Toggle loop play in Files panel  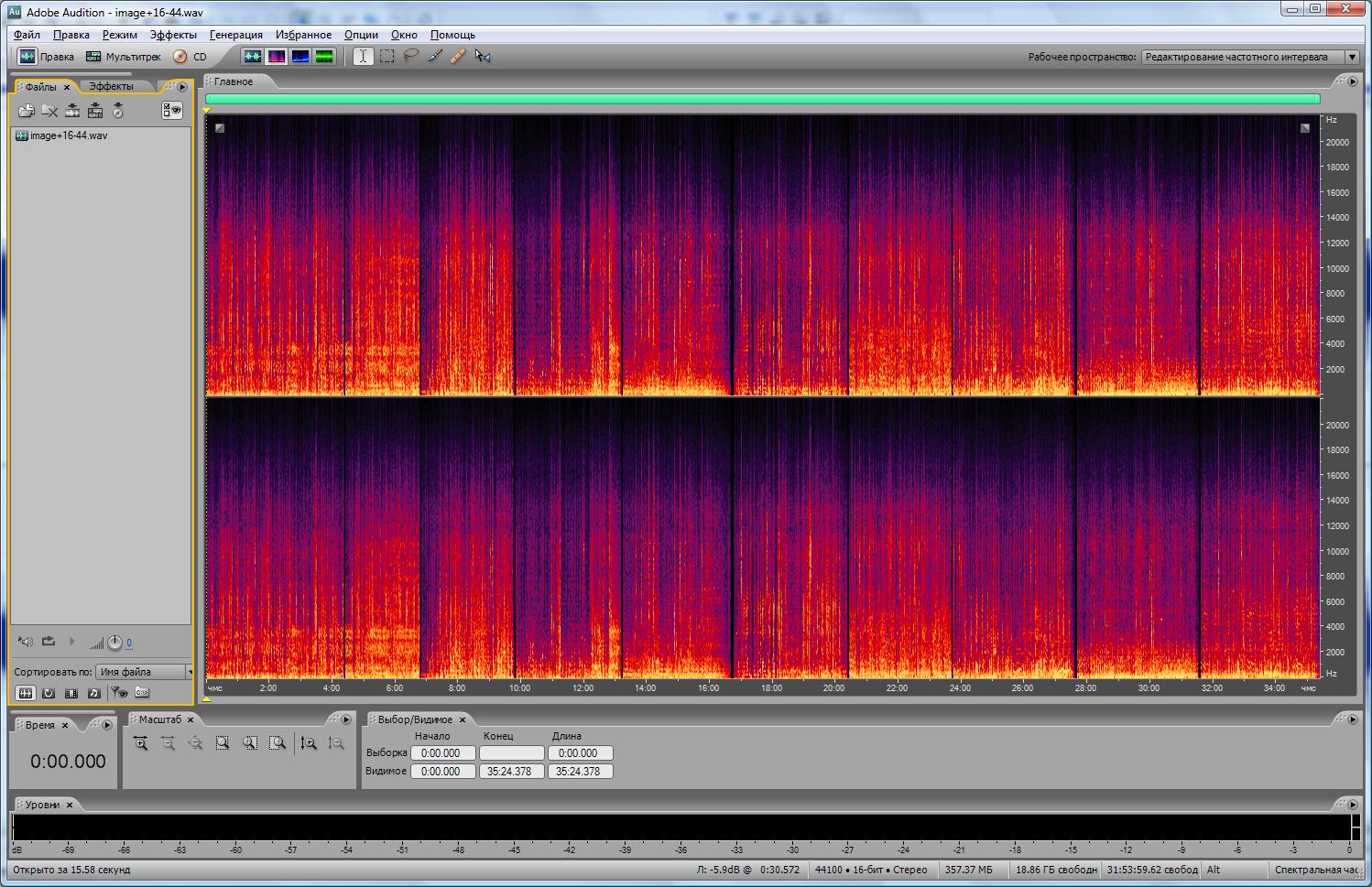49,642
